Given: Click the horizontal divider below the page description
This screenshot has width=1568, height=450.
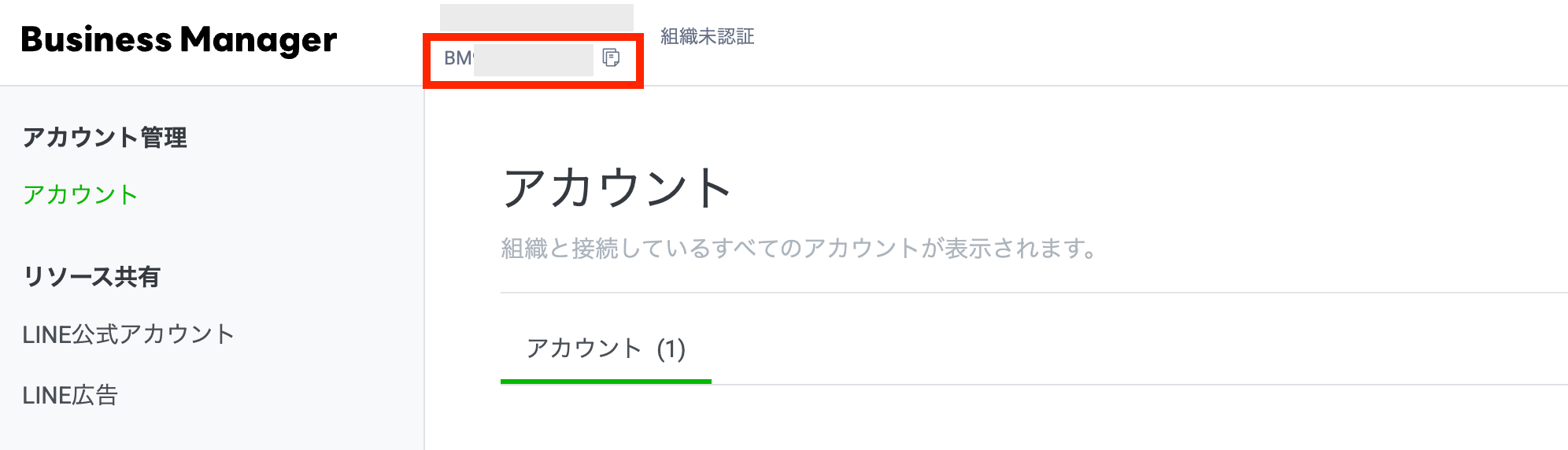Looking at the screenshot, I should 1023,293.
